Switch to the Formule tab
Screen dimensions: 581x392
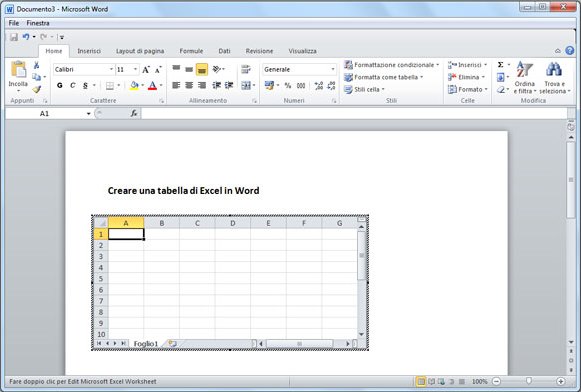(x=191, y=51)
